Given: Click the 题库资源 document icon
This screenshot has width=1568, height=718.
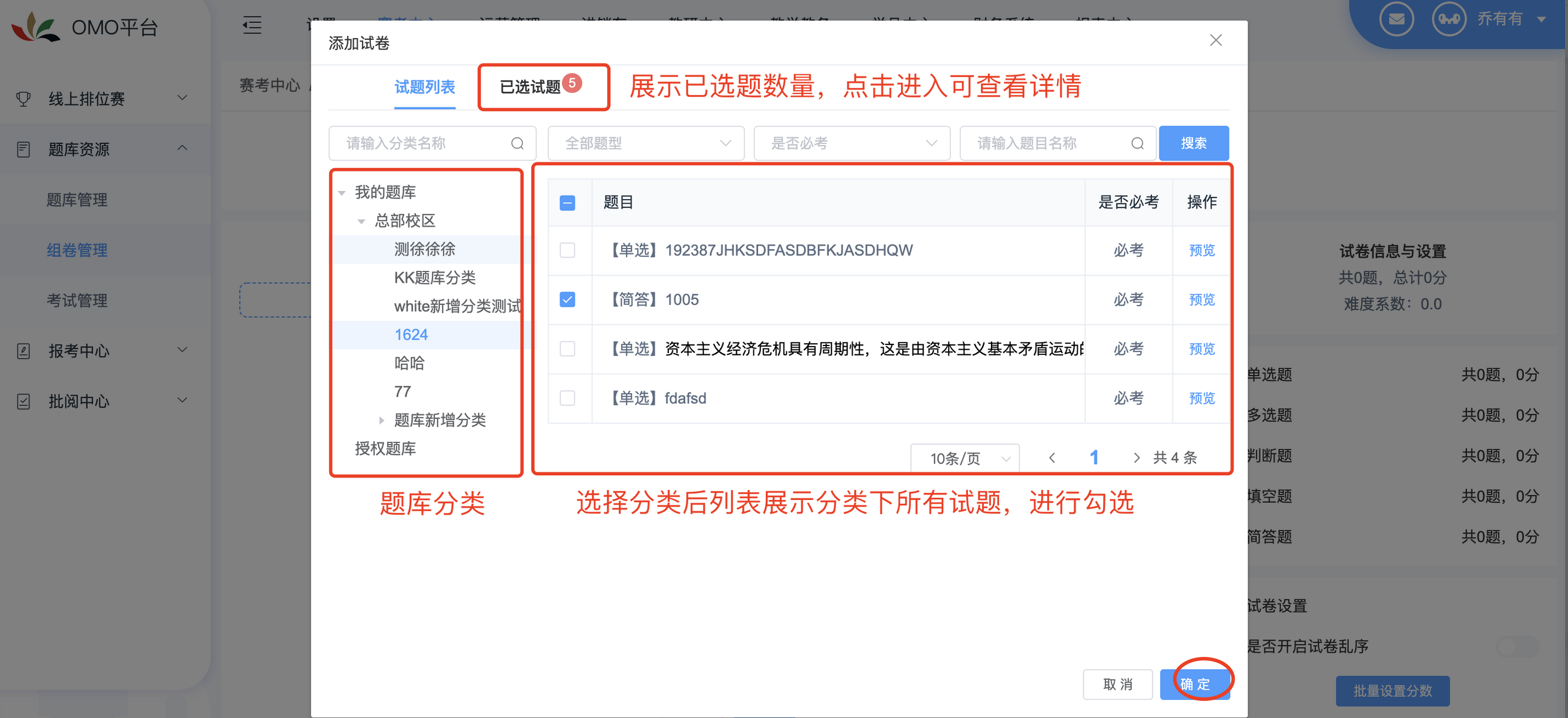Looking at the screenshot, I should point(23,149).
